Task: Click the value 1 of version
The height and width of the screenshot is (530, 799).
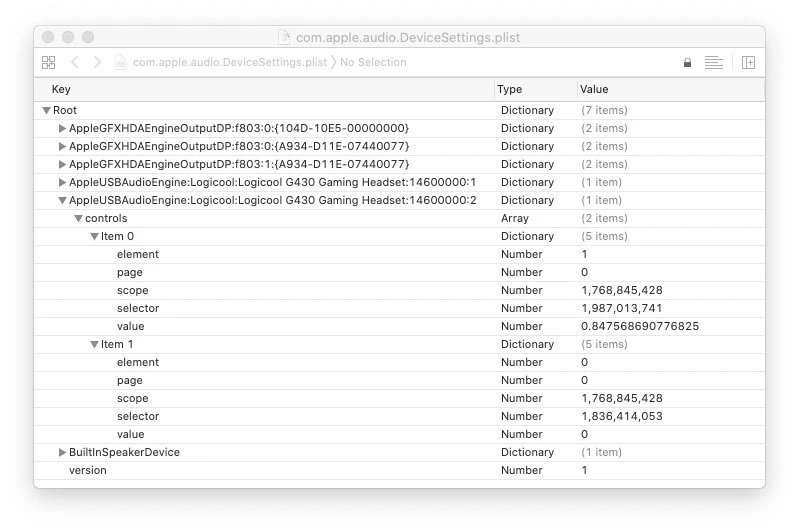Action: tap(584, 470)
